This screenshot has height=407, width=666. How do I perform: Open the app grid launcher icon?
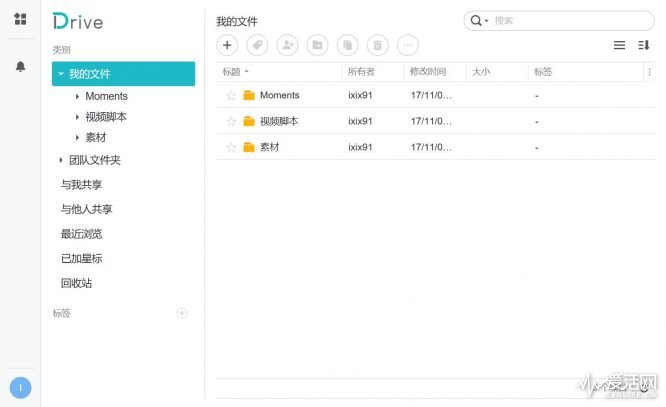[x=20, y=19]
